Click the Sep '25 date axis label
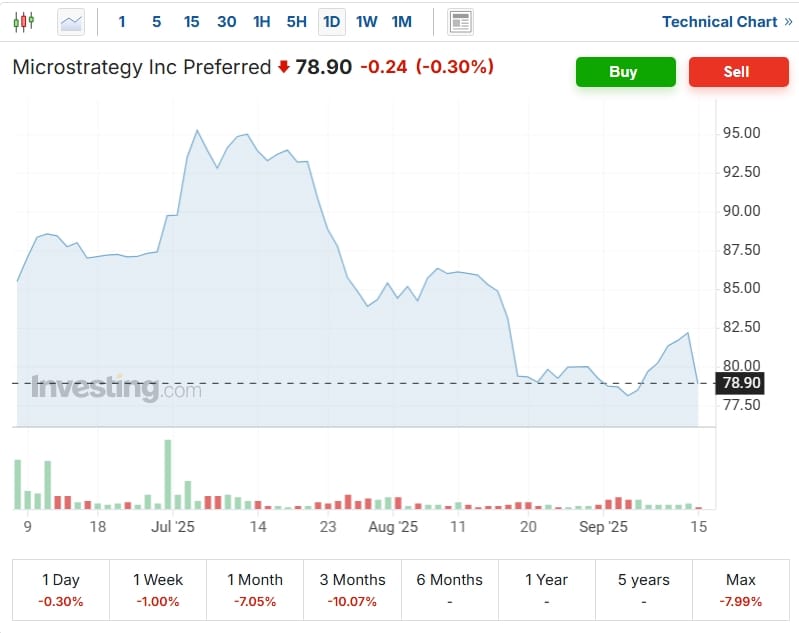Image resolution: width=799 pixels, height=633 pixels. (603, 526)
